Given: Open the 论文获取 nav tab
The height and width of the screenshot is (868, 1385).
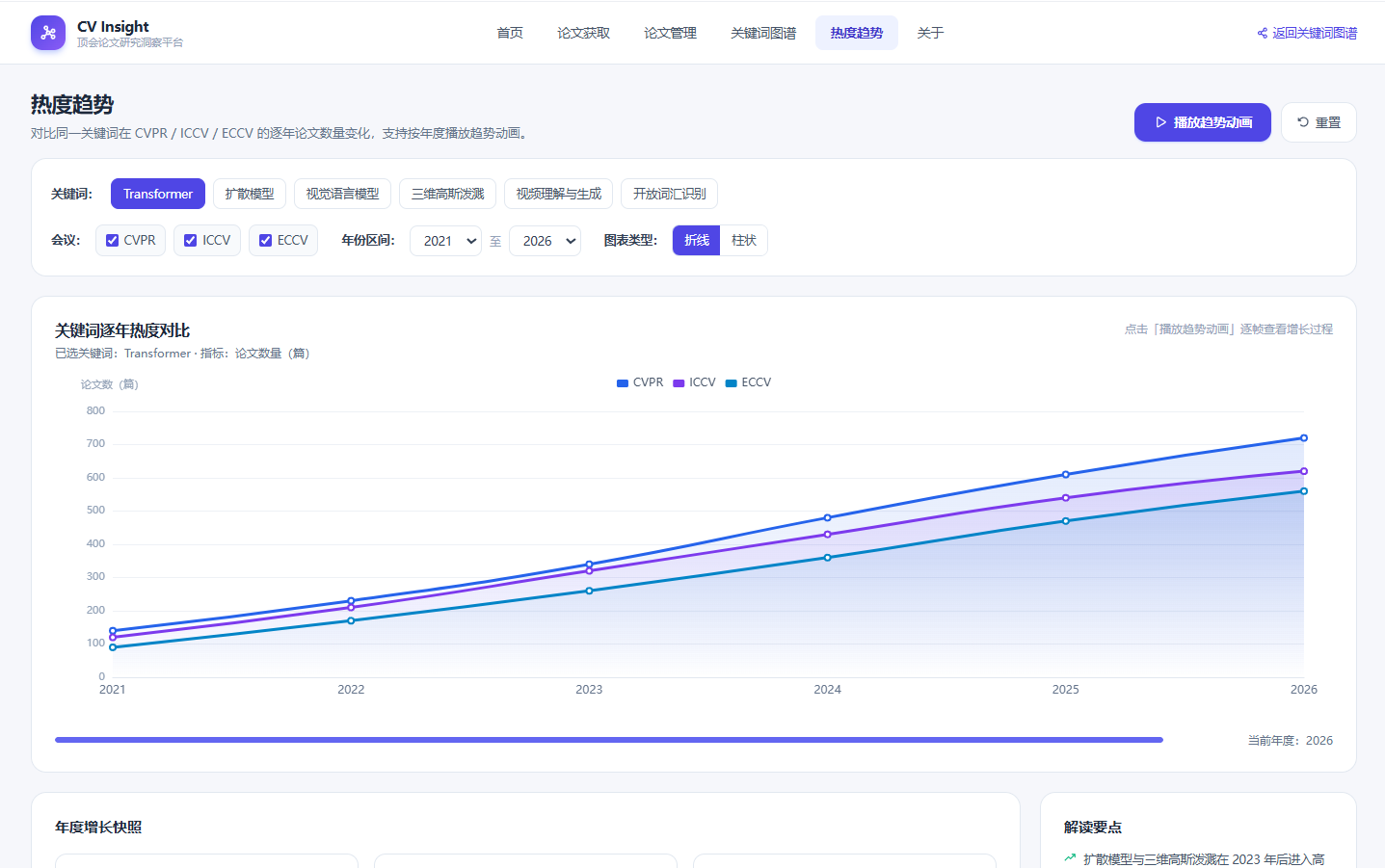Looking at the screenshot, I should pos(584,33).
